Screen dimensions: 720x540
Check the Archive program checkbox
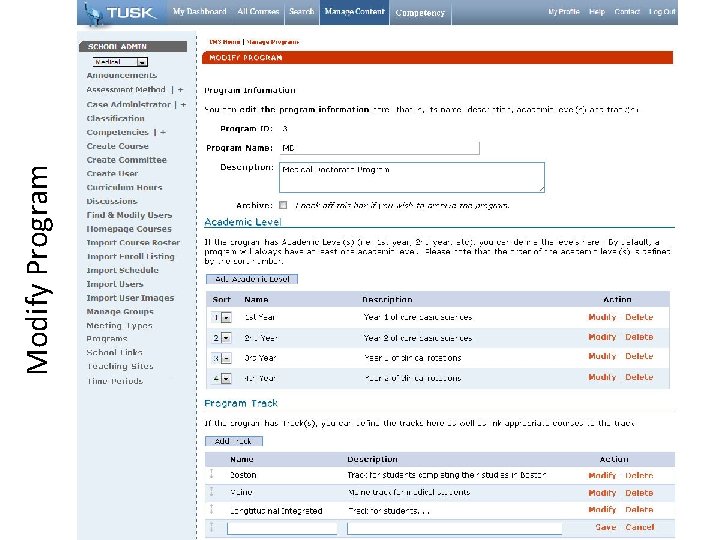[x=283, y=205]
